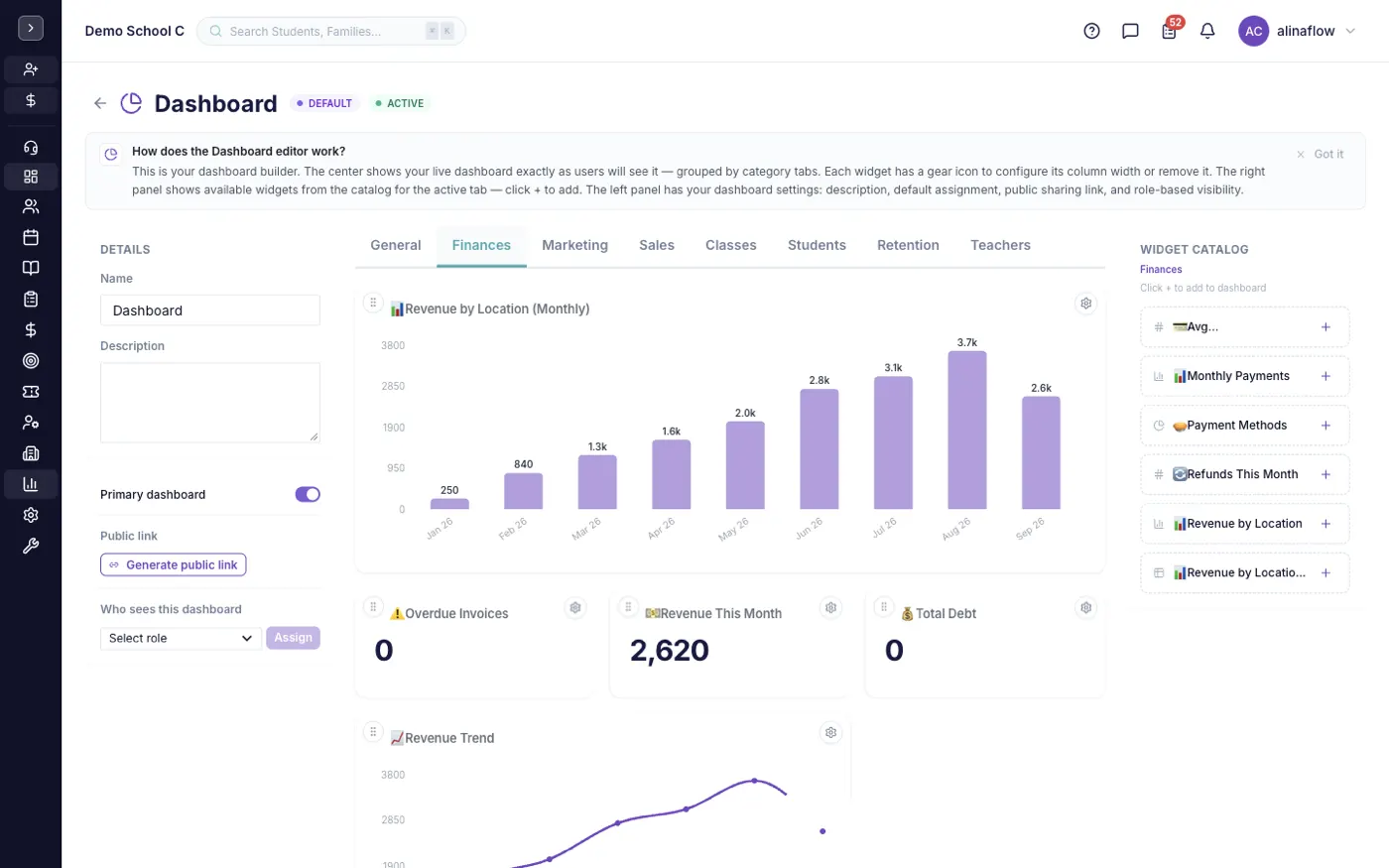Screen dimensions: 1389x868
Task: Click the Demo School C title
Action: (x=135, y=31)
